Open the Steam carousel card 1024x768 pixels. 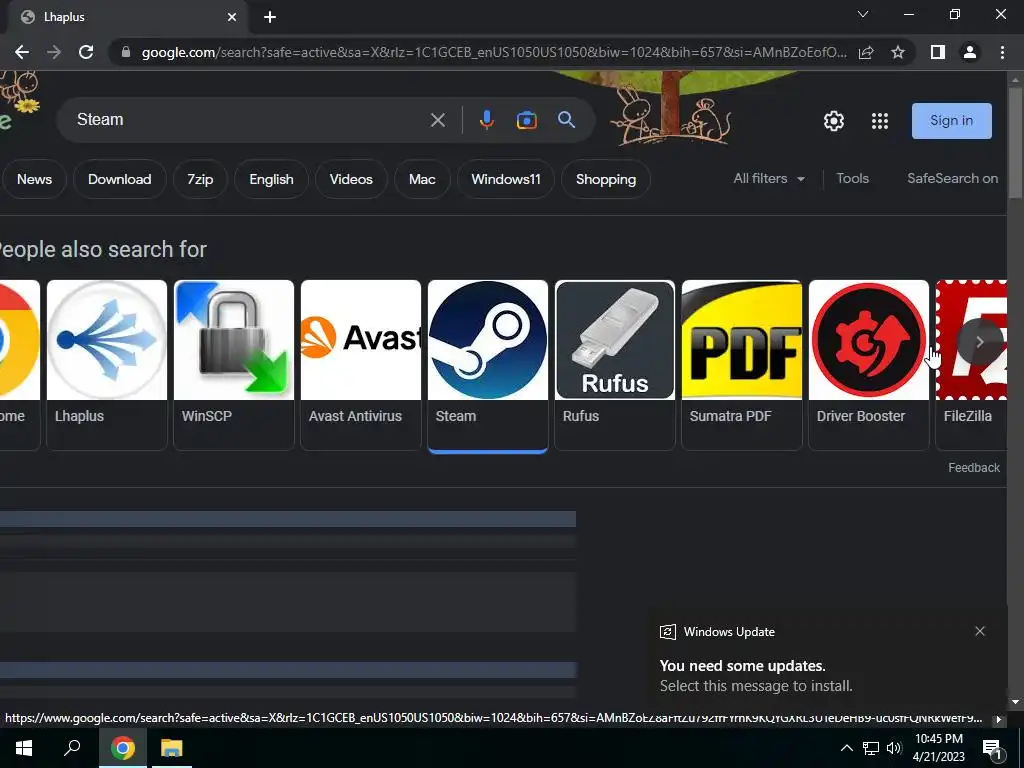click(488, 365)
